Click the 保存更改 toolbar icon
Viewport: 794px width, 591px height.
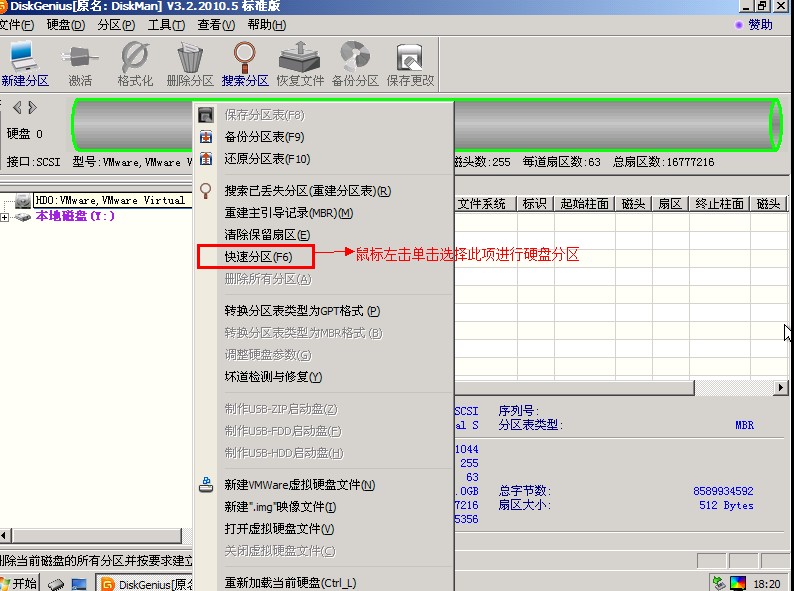click(x=410, y=64)
